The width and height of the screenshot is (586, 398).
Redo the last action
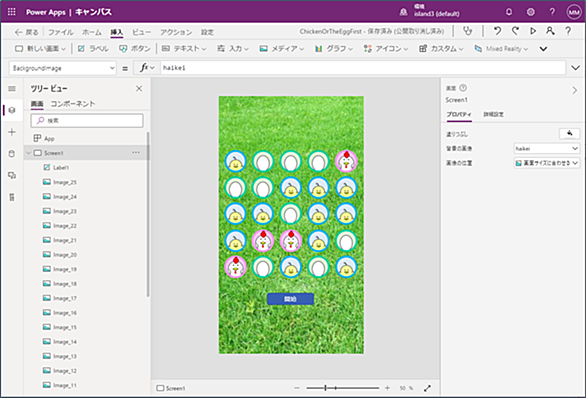click(x=515, y=31)
